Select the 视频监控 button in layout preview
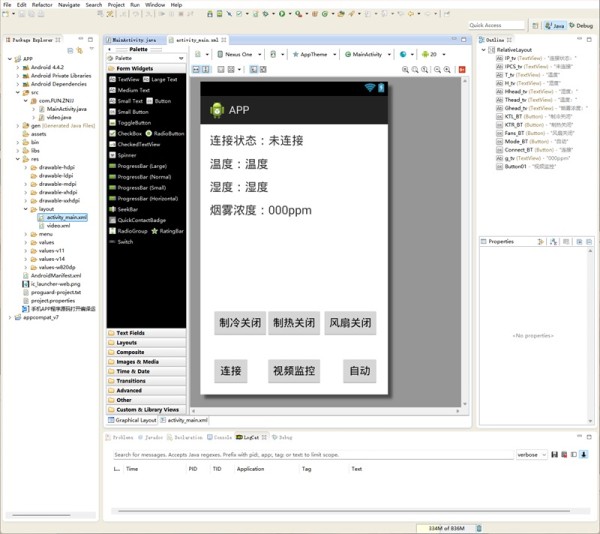This screenshot has height=534, width=600. pyautogui.click(x=294, y=371)
